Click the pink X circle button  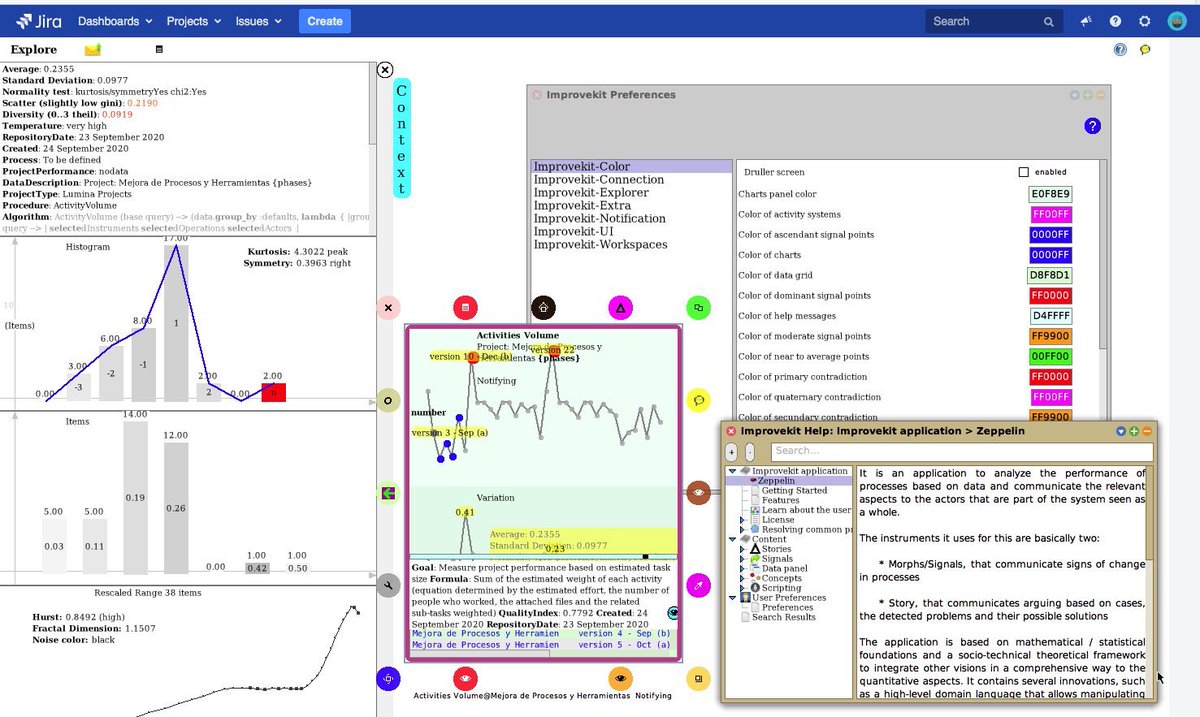pyautogui.click(x=388, y=307)
